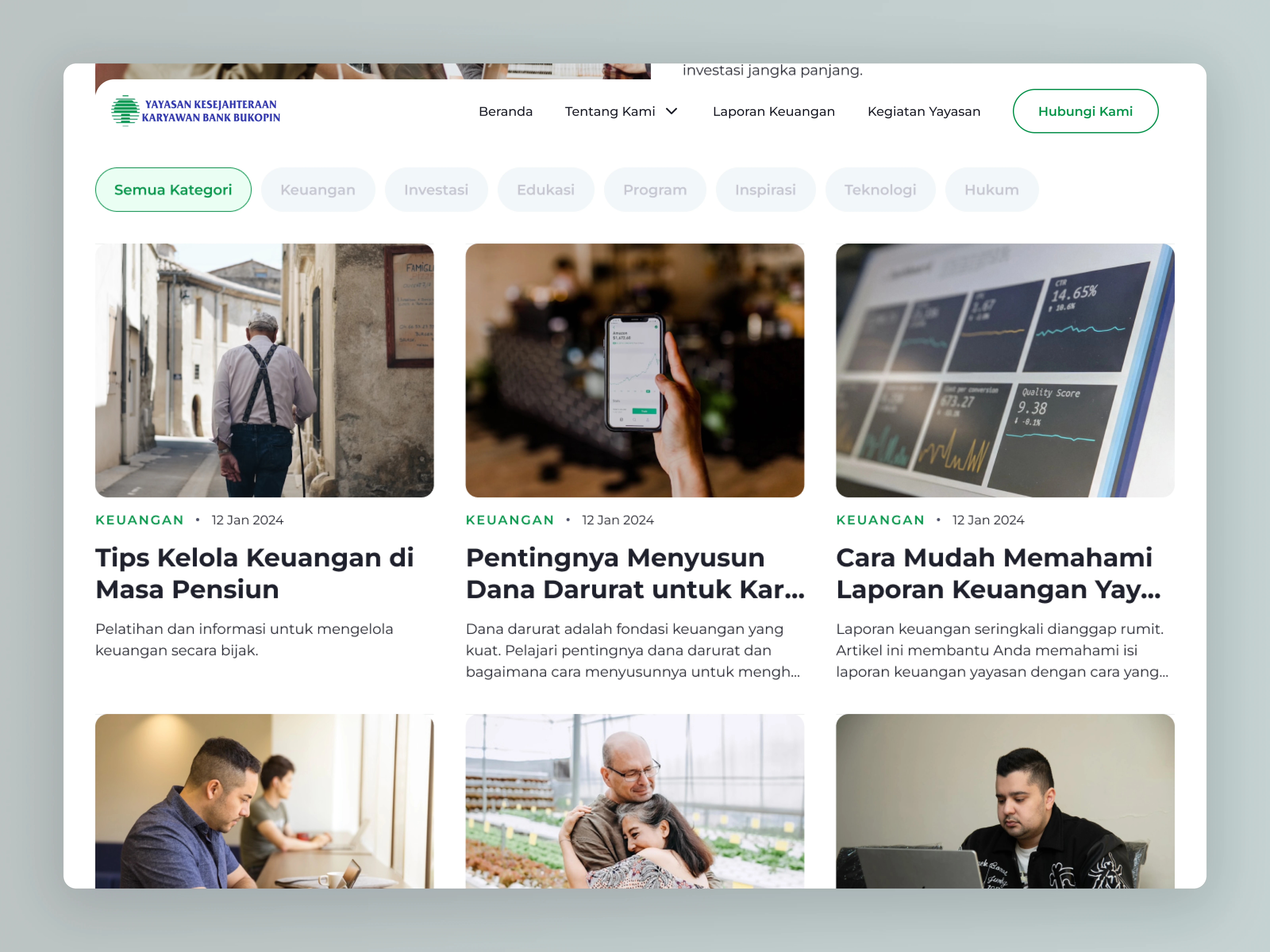Expand the Tentang Kami dropdown chevron
Image resolution: width=1270 pixels, height=952 pixels.
click(671, 111)
